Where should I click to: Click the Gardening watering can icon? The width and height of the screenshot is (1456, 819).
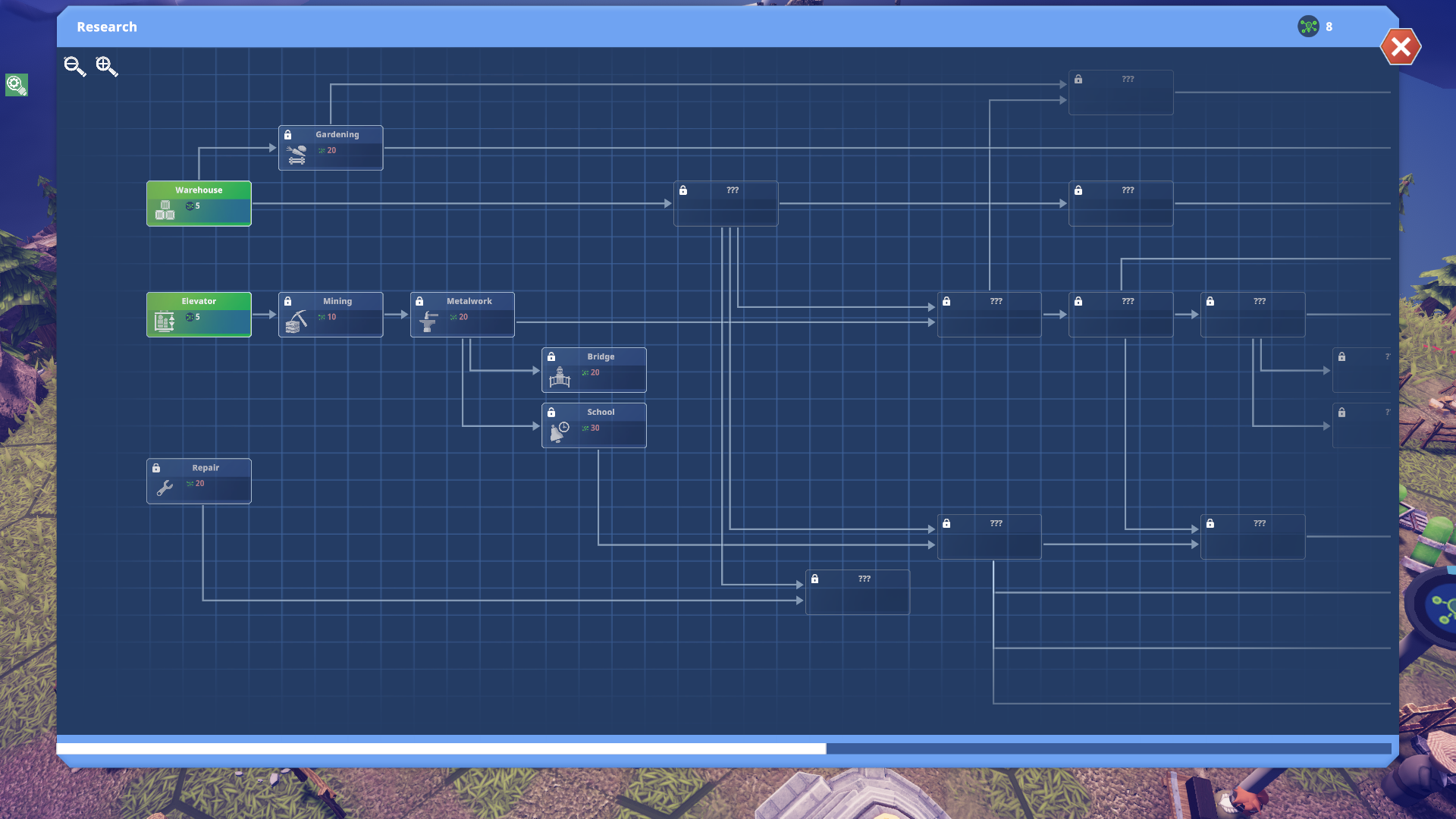pos(297,155)
